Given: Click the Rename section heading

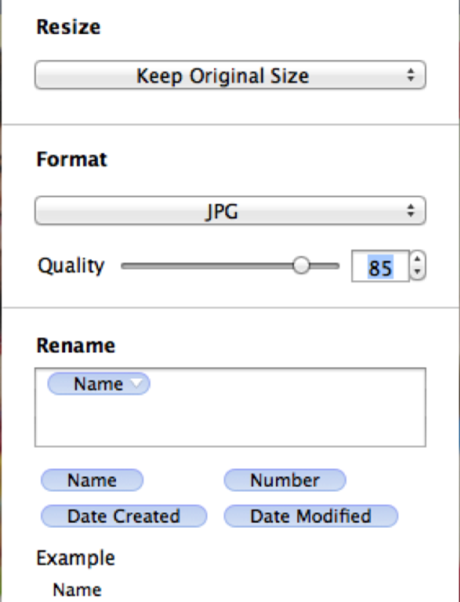Looking at the screenshot, I should [76, 346].
